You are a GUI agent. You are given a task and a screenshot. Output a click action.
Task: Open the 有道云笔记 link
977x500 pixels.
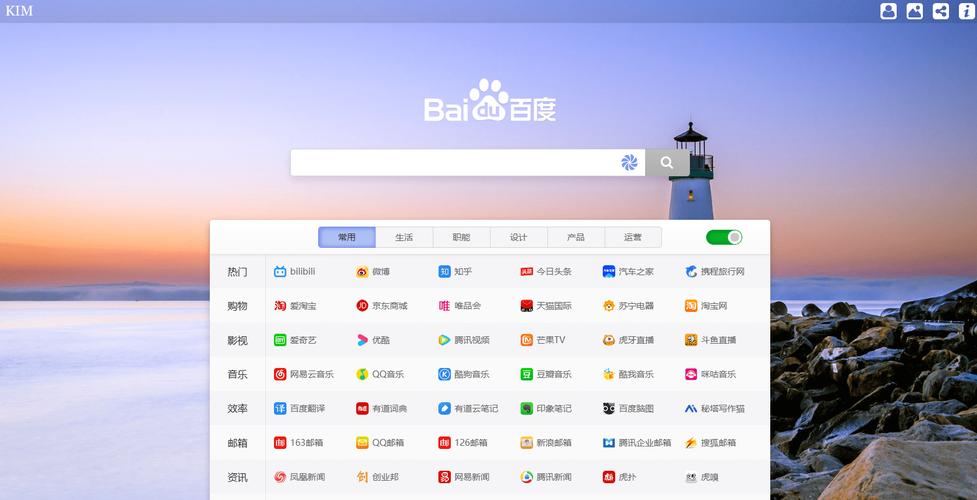[468, 409]
